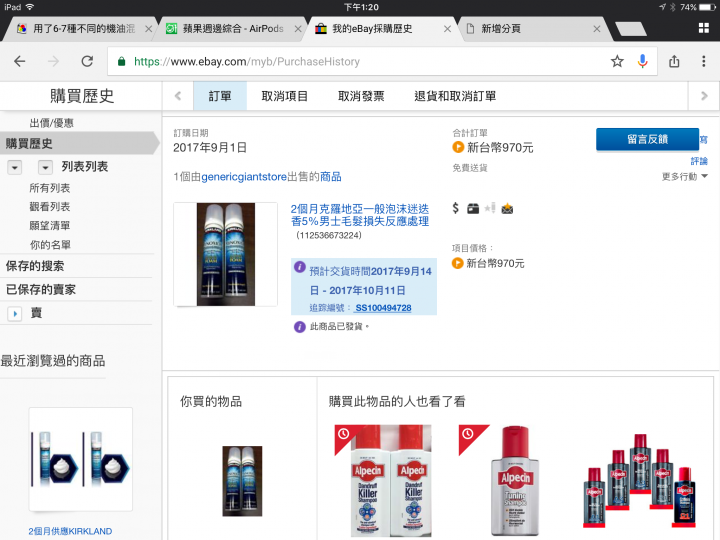Select the 訂單 tab

[220, 96]
